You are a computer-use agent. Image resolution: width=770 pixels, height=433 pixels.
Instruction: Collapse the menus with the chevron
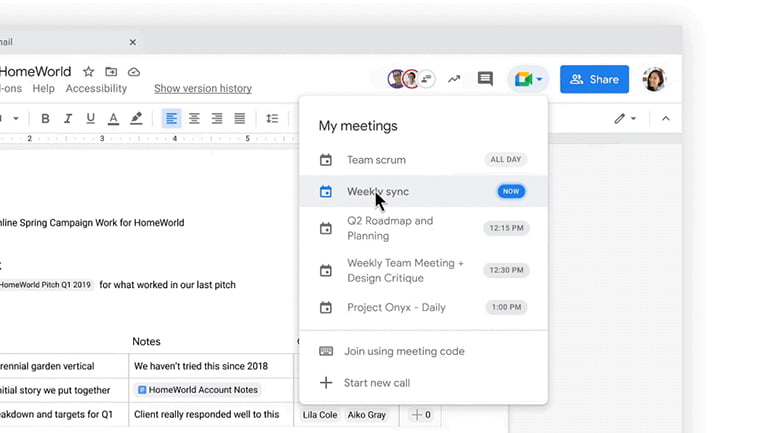point(665,118)
